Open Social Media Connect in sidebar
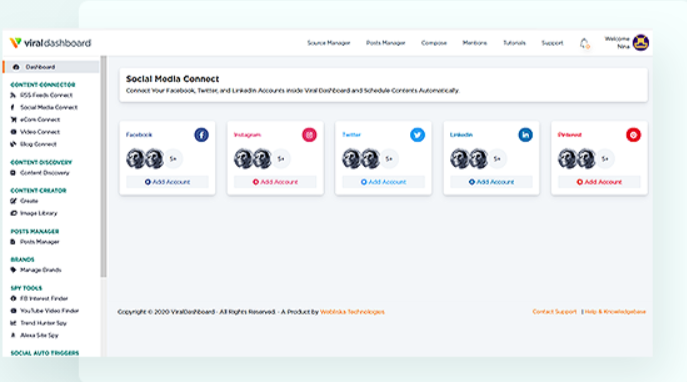This screenshot has height=382, width=687. click(48, 107)
